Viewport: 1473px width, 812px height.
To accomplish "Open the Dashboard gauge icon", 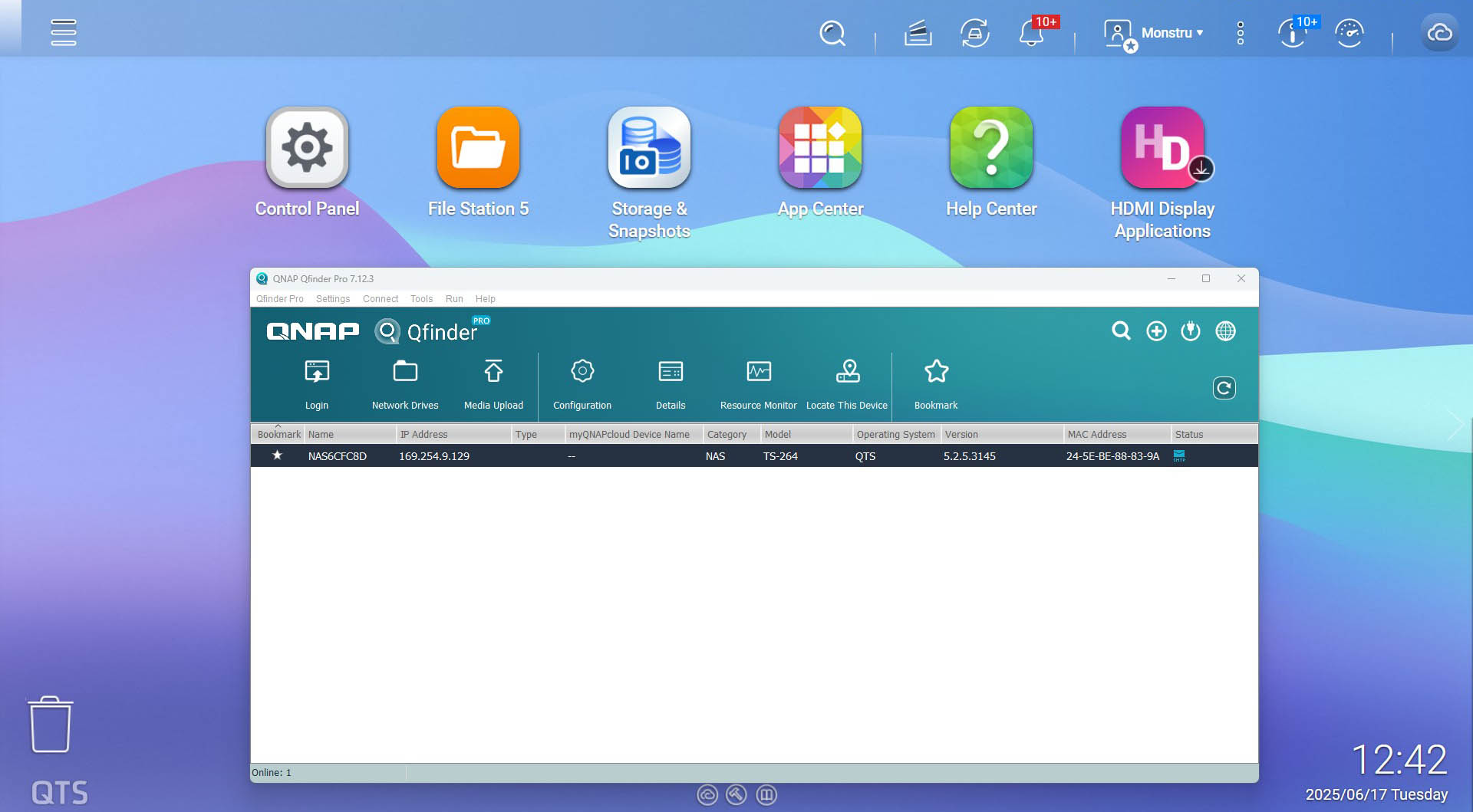I will tap(1349, 33).
